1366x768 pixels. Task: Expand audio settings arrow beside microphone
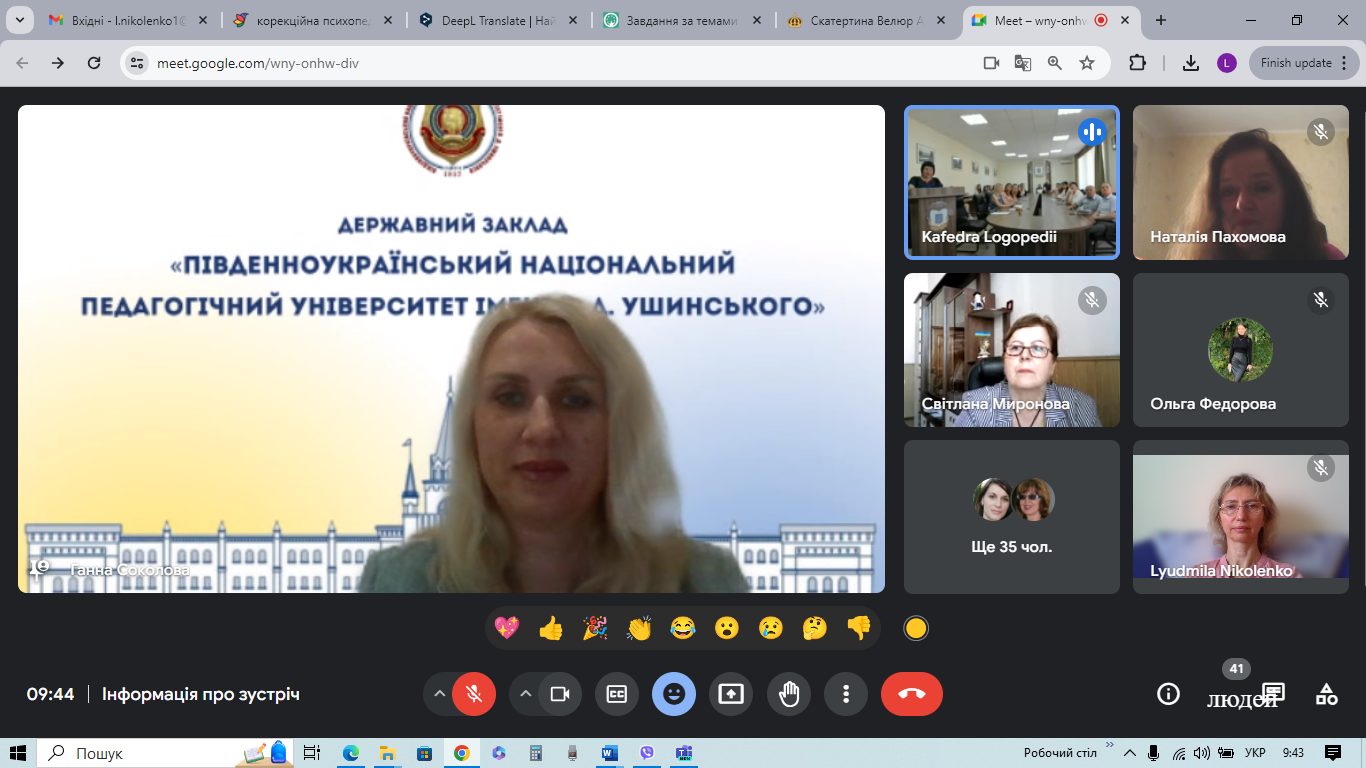coord(439,694)
